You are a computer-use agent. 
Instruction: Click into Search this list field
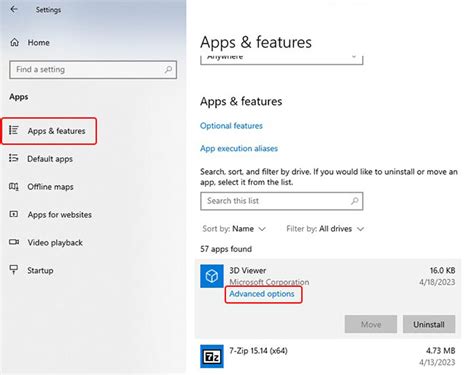point(282,201)
